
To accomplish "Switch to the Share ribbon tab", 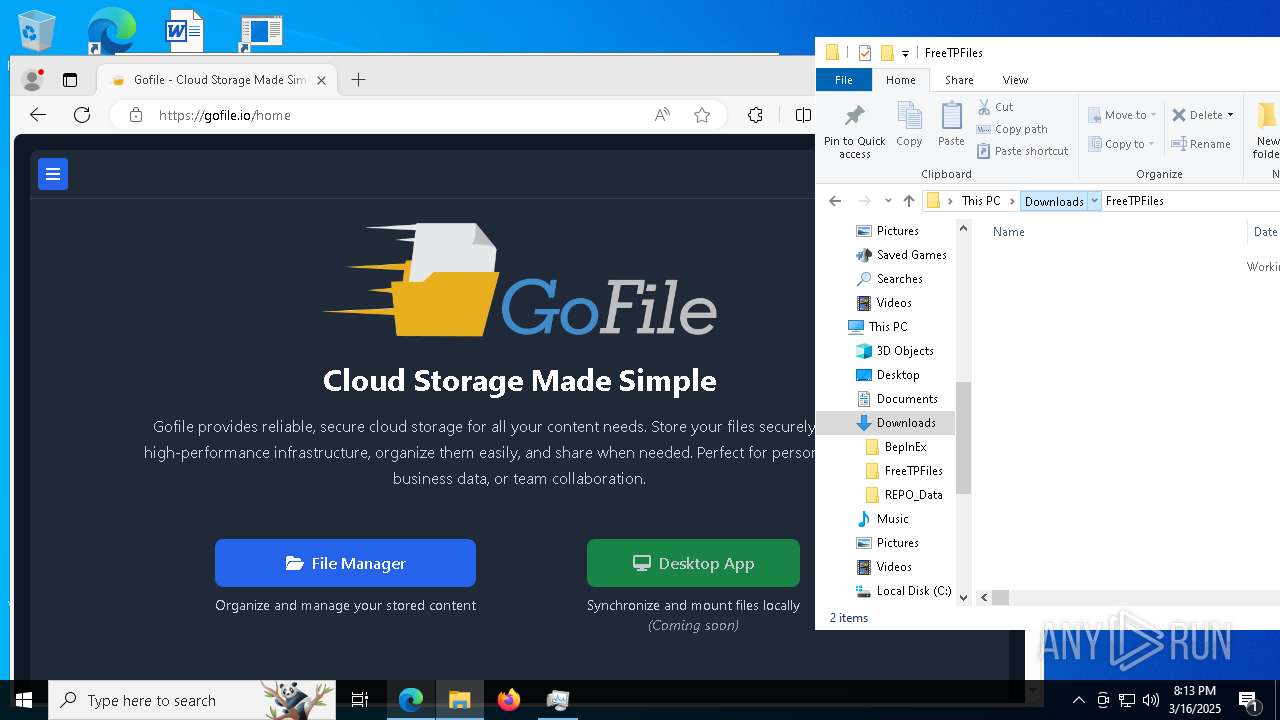I will pyautogui.click(x=959, y=80).
